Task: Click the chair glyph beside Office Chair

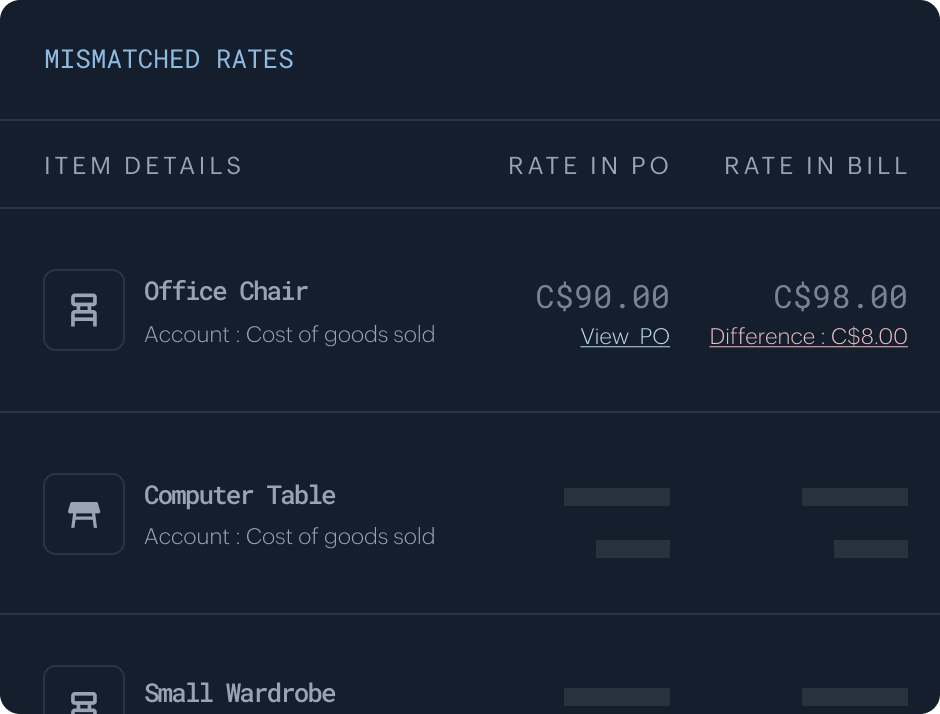Action: pyautogui.click(x=84, y=310)
